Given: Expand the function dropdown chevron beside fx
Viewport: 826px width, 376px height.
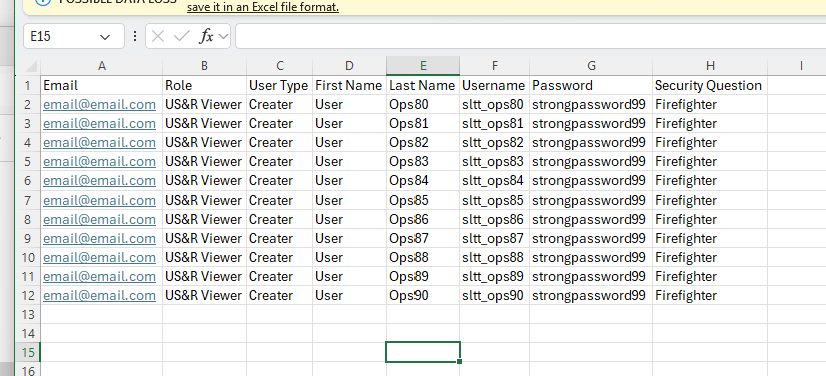Looking at the screenshot, I should [223, 36].
